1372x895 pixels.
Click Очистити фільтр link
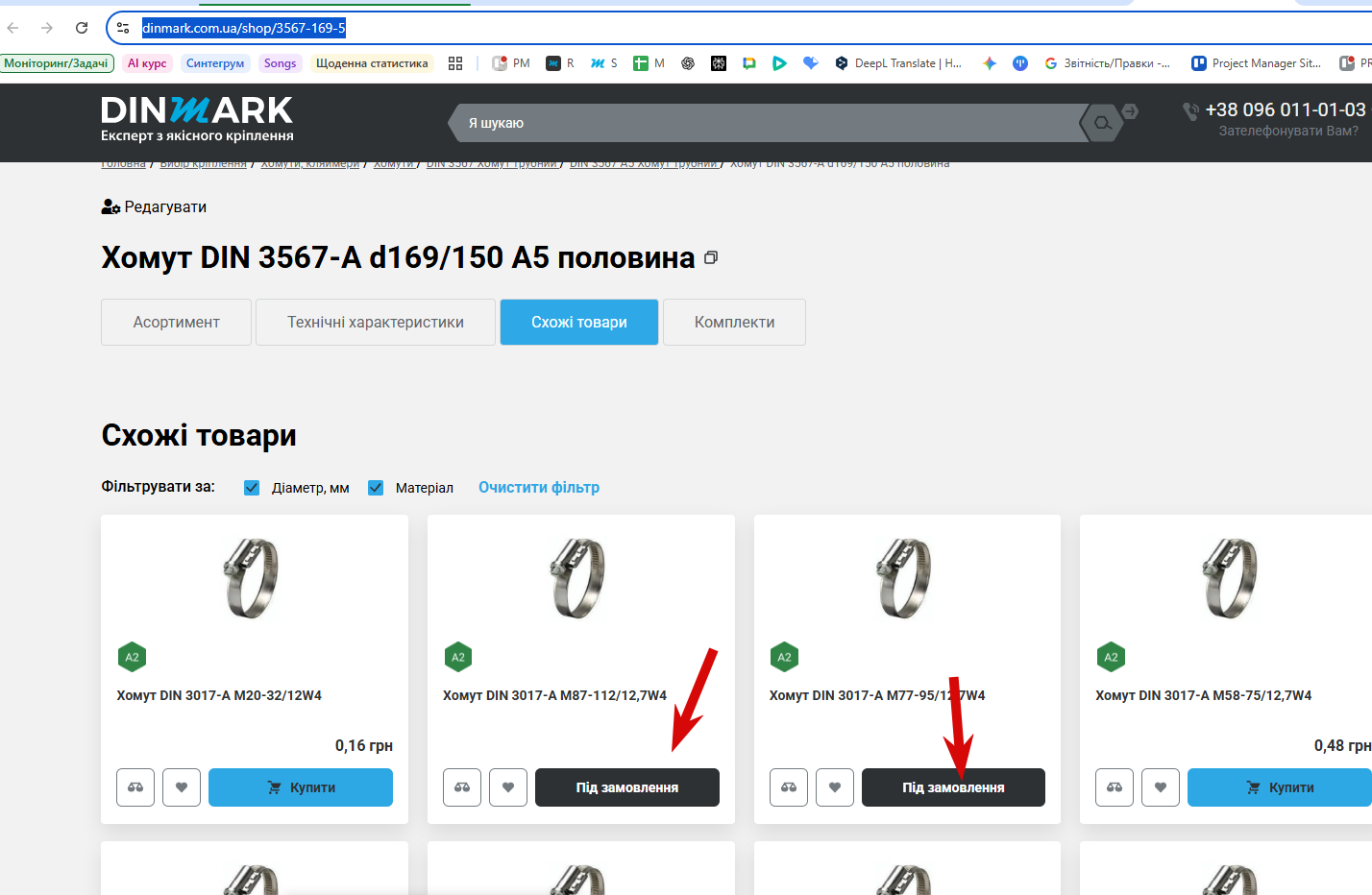pyautogui.click(x=539, y=487)
